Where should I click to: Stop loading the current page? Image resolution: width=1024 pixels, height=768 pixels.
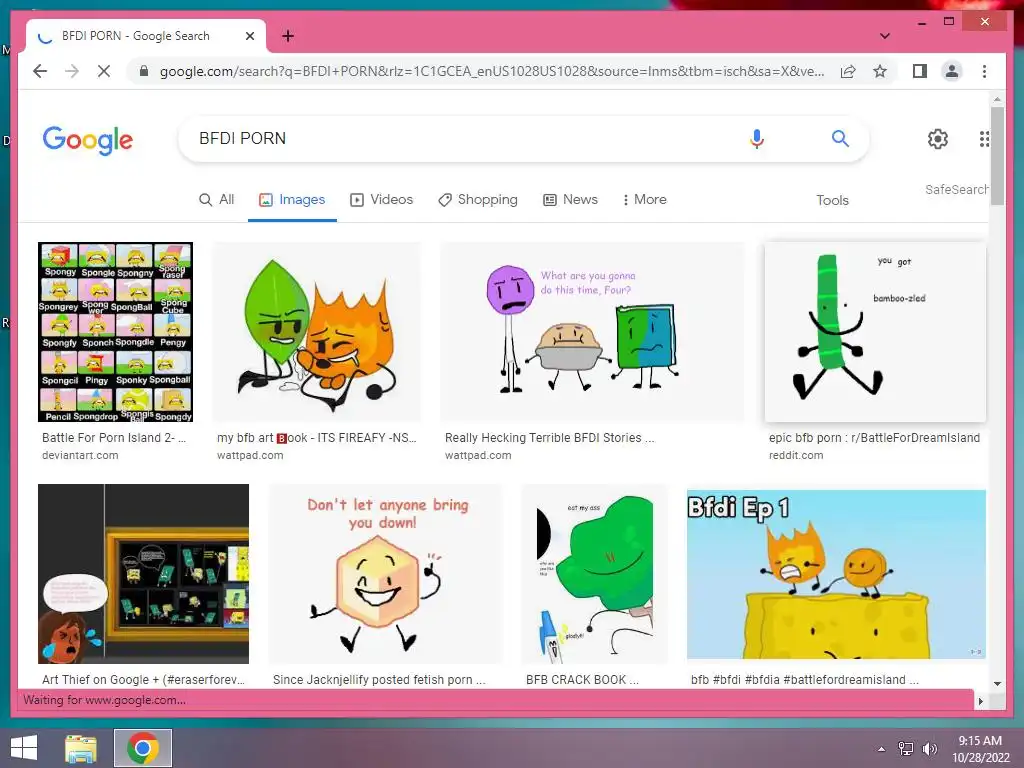tap(104, 71)
